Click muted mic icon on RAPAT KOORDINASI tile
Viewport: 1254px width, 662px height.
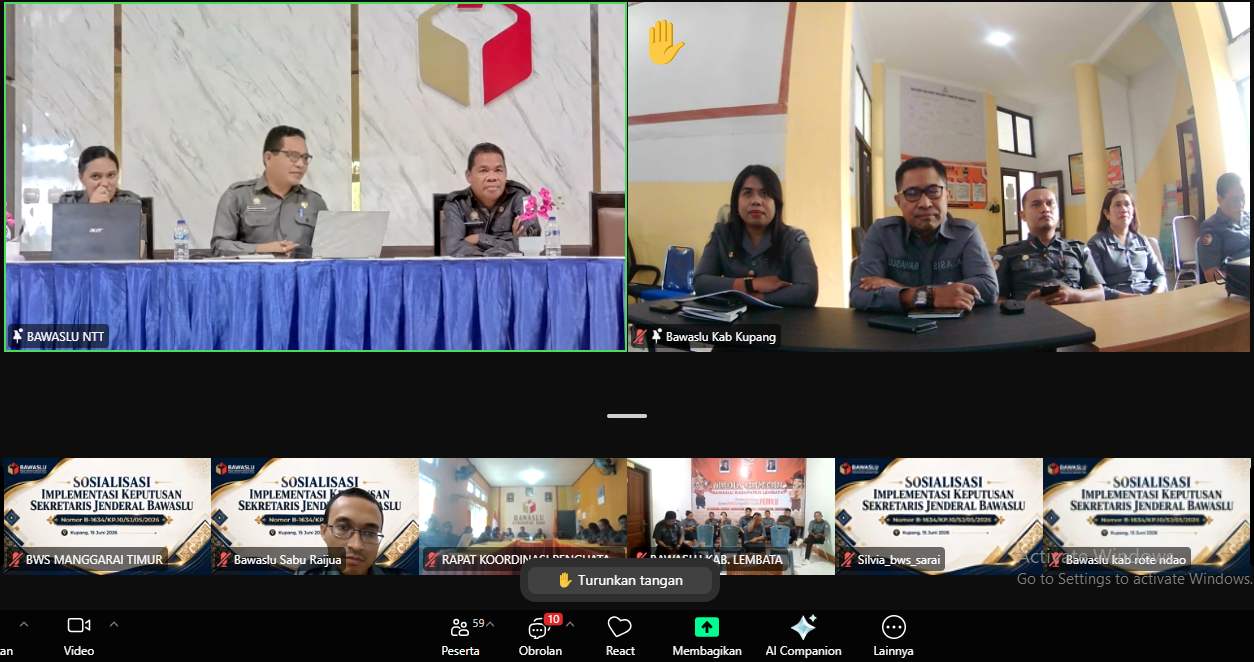[432, 560]
